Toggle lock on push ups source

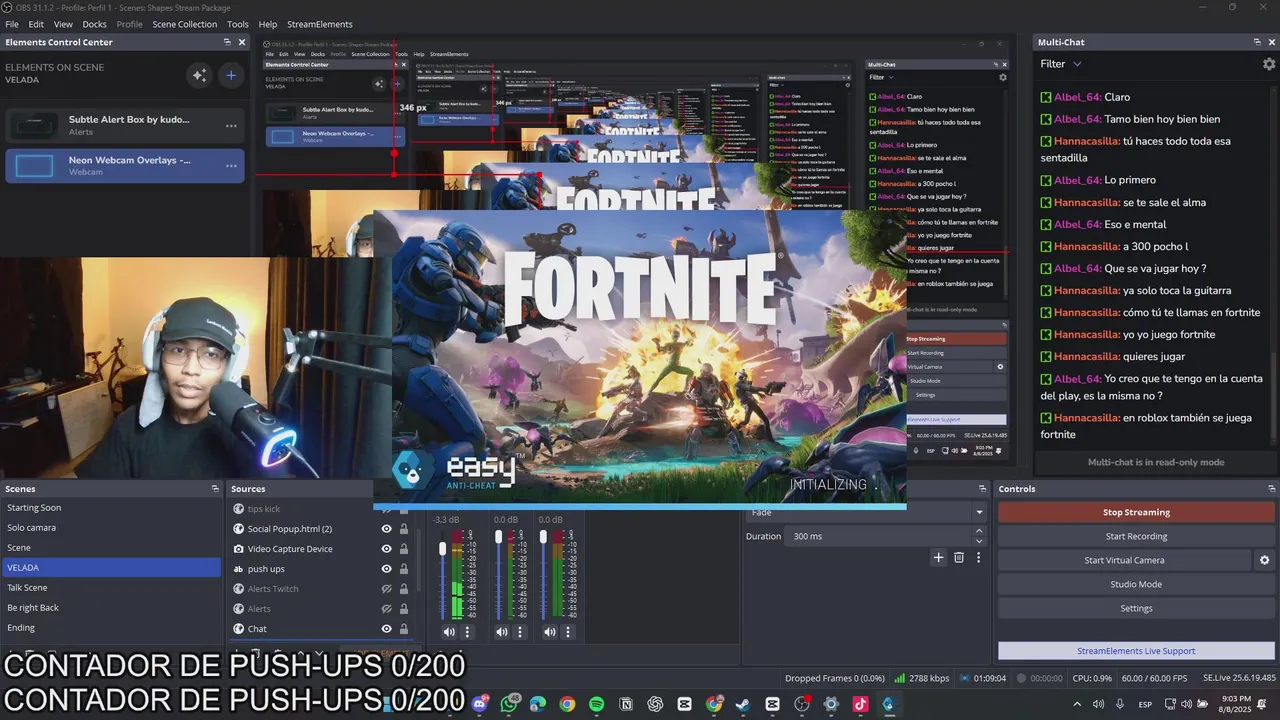pyautogui.click(x=404, y=569)
